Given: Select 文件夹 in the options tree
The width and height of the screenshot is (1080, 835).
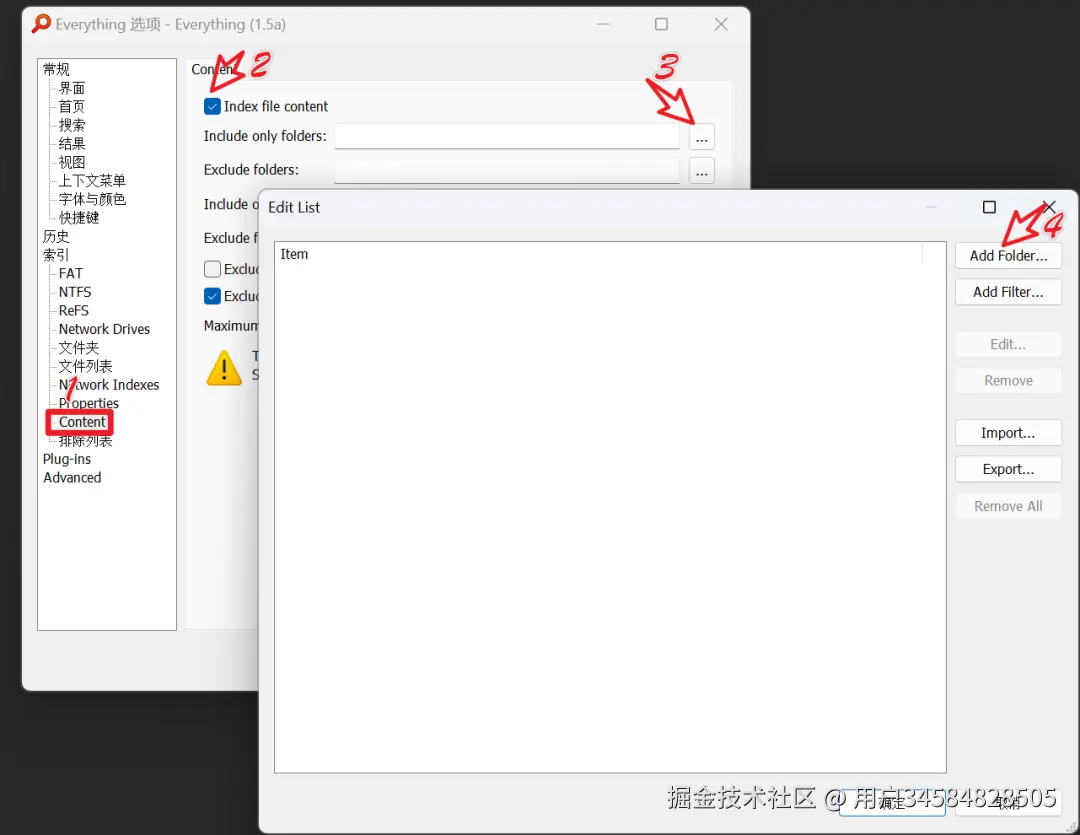Looking at the screenshot, I should pyautogui.click(x=79, y=348).
